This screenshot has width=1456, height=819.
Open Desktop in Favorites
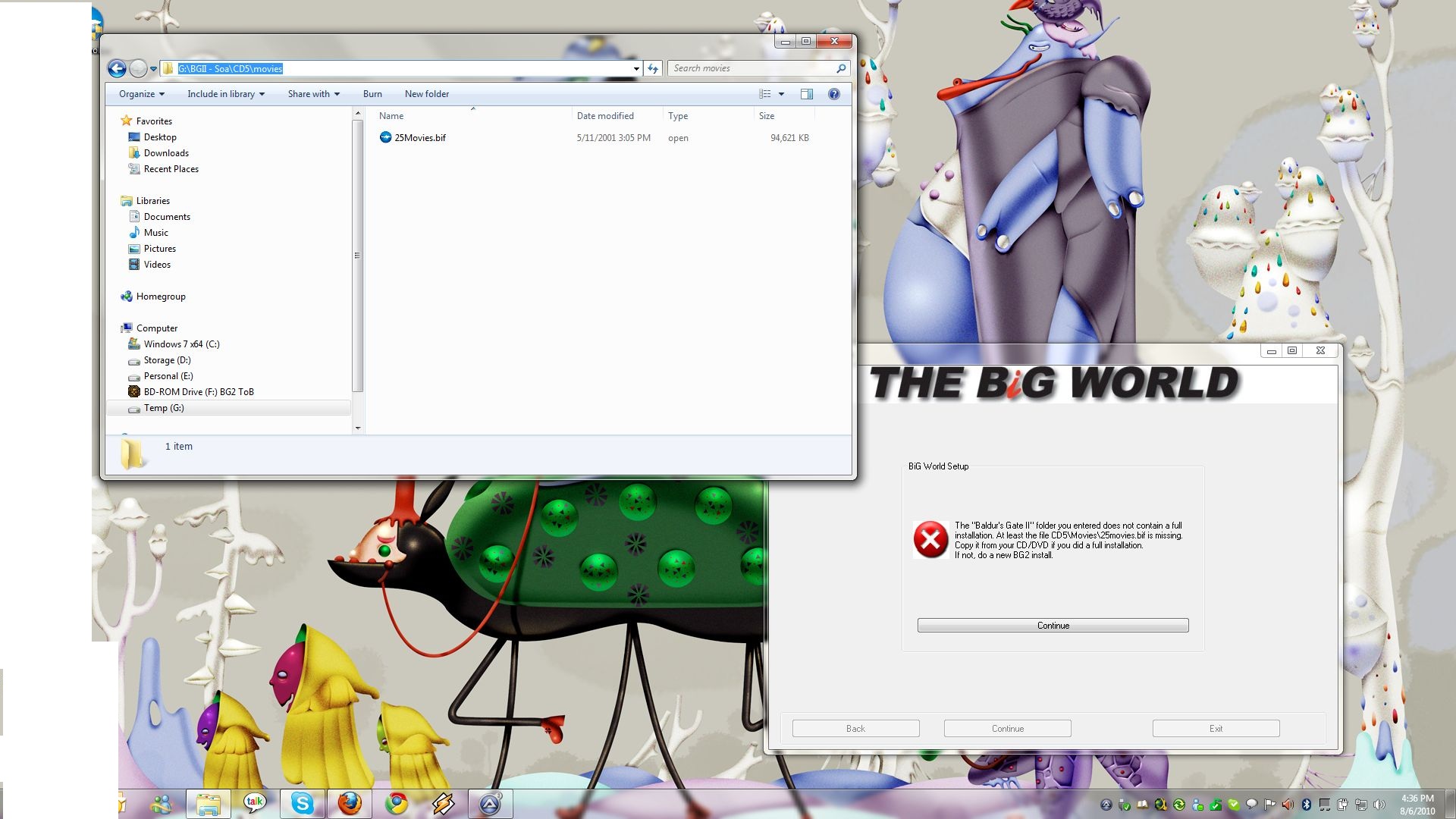click(x=160, y=137)
